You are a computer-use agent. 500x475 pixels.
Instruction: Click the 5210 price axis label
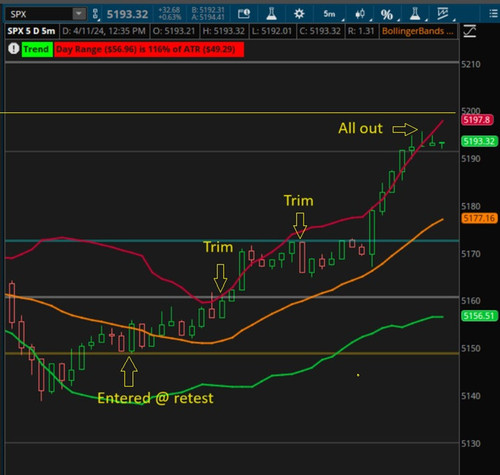[x=471, y=64]
